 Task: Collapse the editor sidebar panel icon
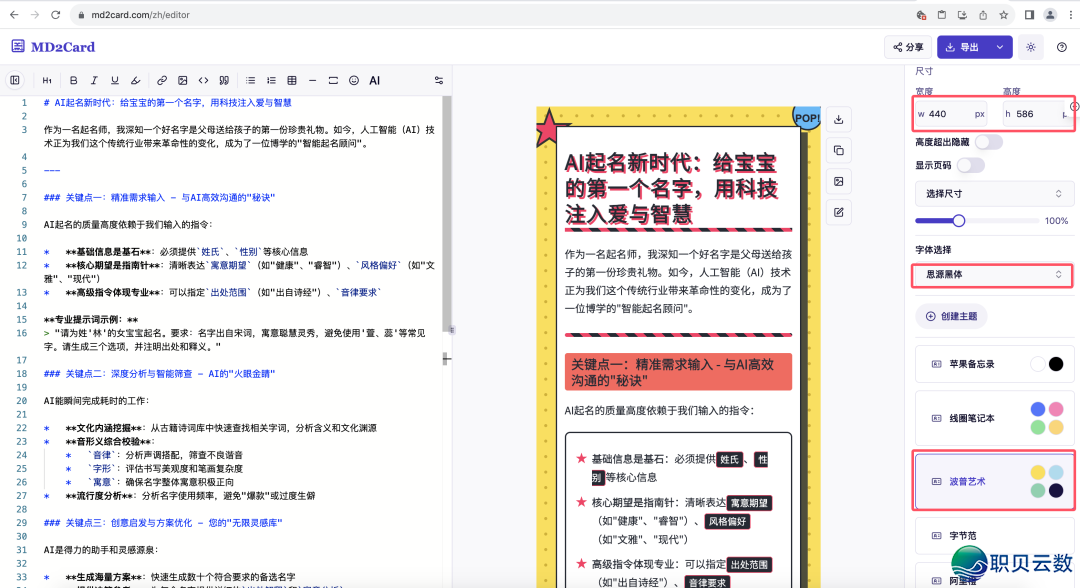click(x=14, y=81)
